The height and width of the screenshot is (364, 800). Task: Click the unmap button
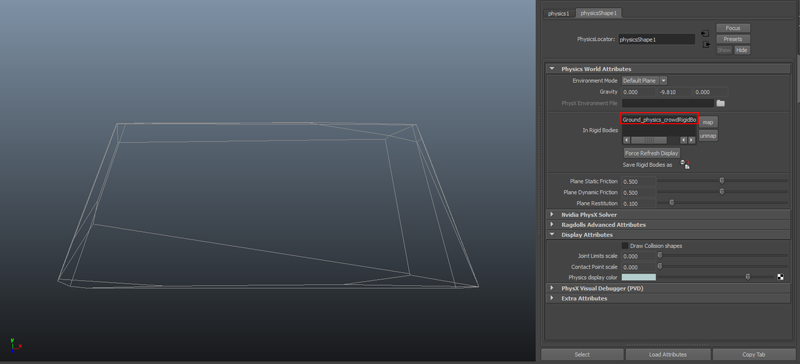click(x=708, y=136)
